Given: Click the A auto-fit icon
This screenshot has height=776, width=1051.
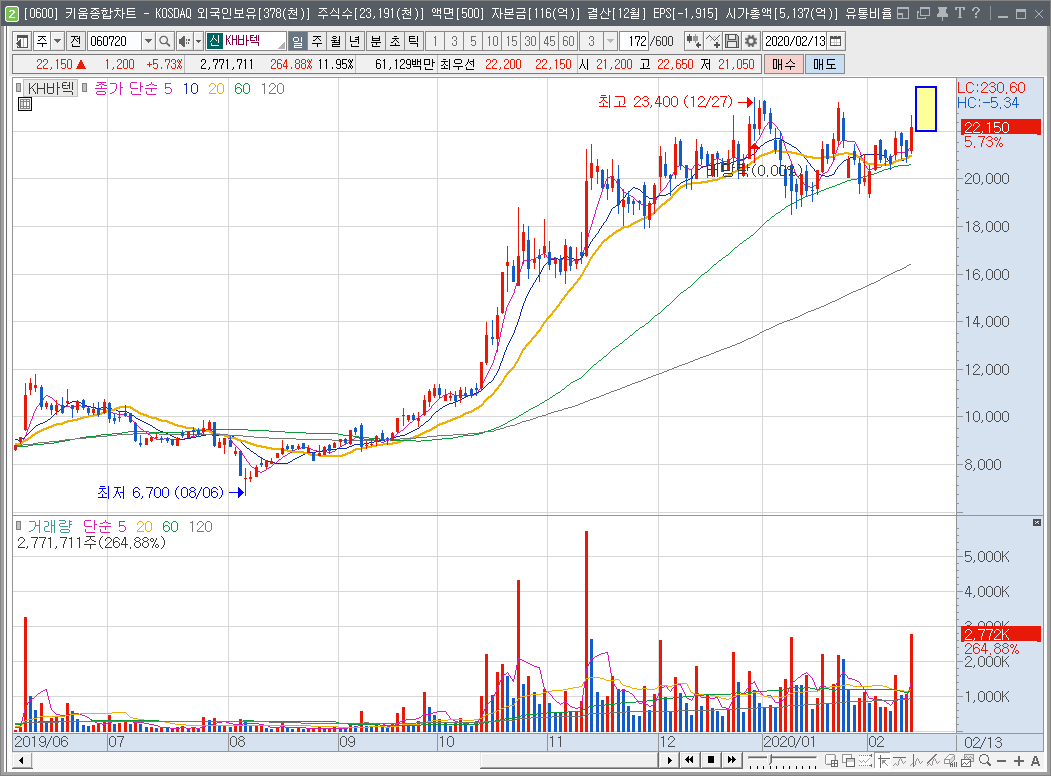Looking at the screenshot, I should [x=1035, y=761].
